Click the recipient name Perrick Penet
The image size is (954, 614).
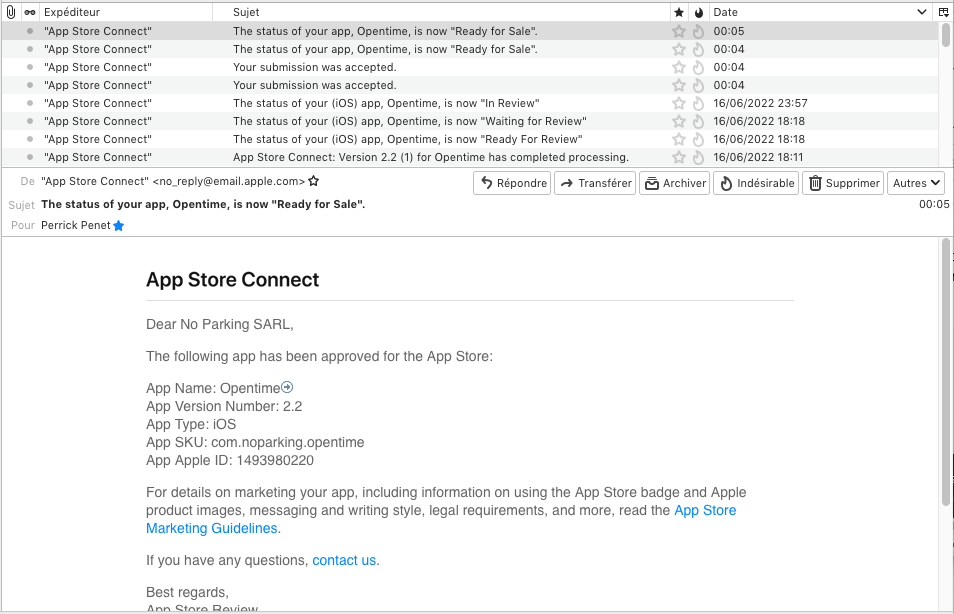point(75,226)
